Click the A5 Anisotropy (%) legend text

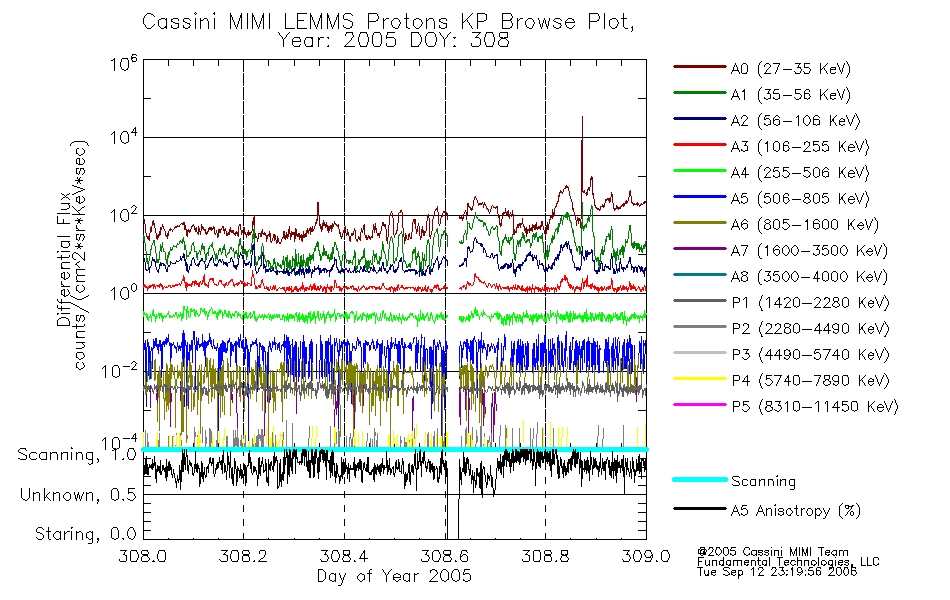pyautogui.click(x=796, y=511)
